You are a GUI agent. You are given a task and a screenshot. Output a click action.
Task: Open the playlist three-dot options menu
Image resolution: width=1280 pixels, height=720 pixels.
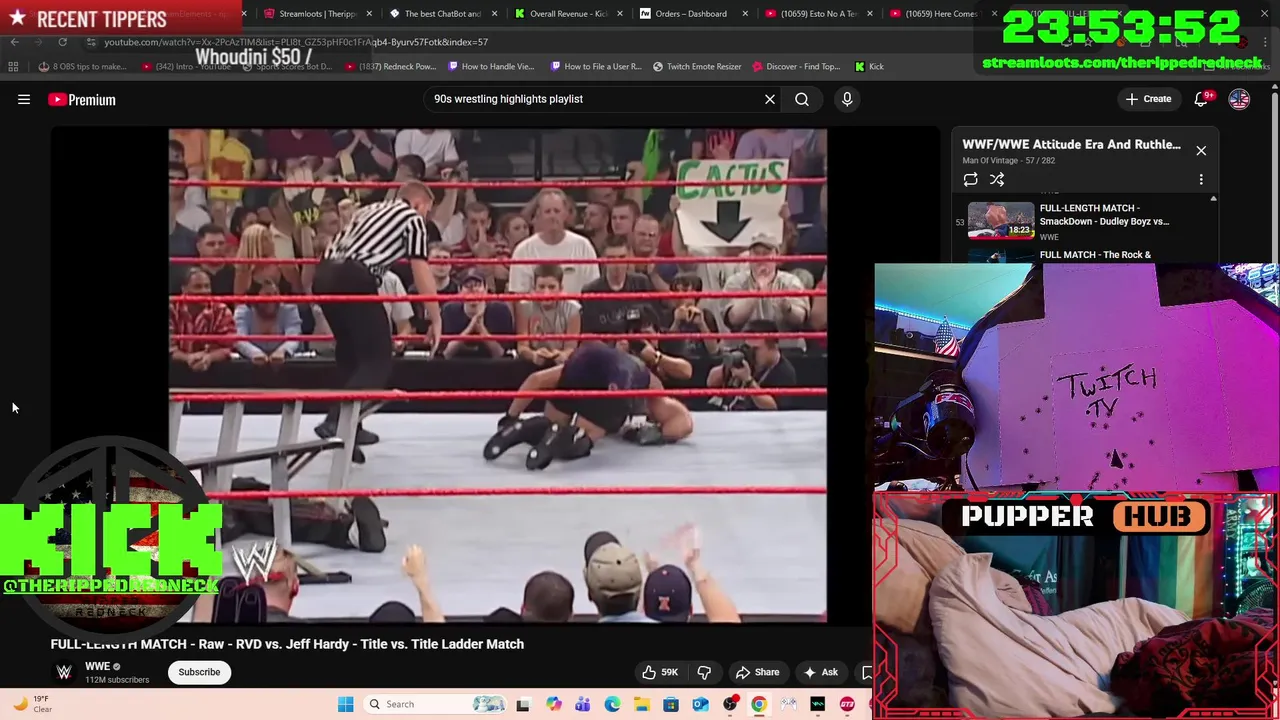pyautogui.click(x=1201, y=180)
